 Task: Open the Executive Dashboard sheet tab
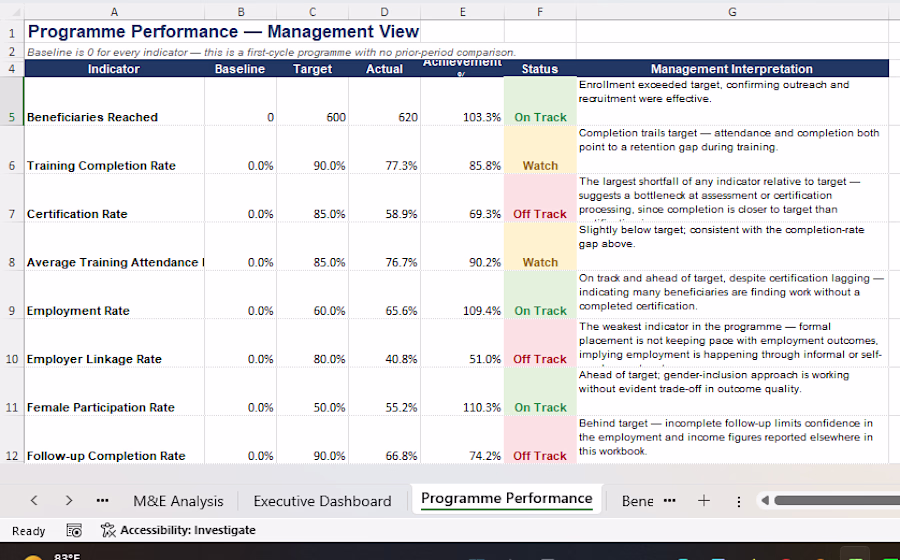coord(322,501)
